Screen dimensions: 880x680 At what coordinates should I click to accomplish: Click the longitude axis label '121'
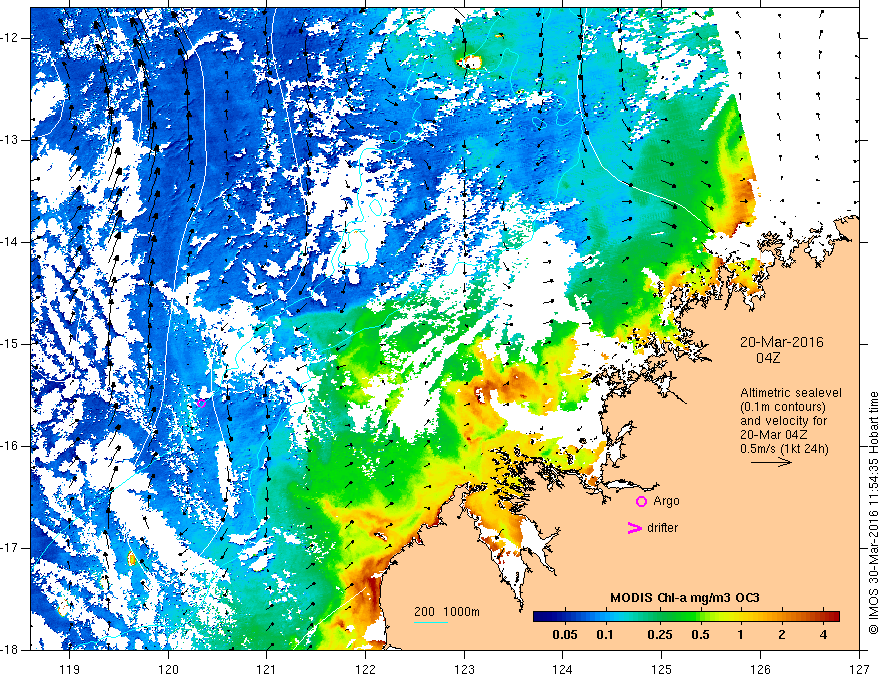(x=267, y=669)
